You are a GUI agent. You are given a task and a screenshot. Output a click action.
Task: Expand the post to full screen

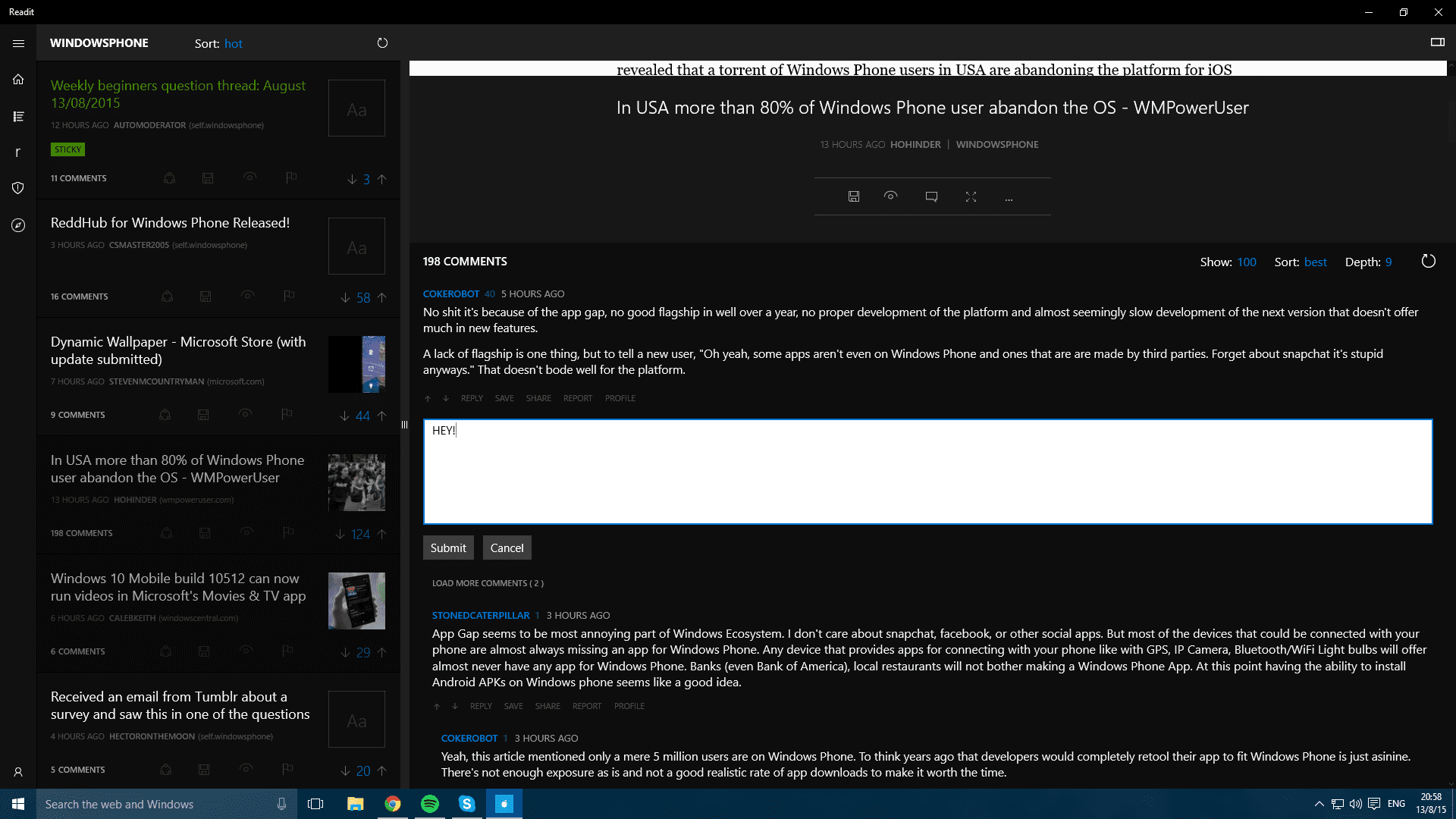pos(971,197)
